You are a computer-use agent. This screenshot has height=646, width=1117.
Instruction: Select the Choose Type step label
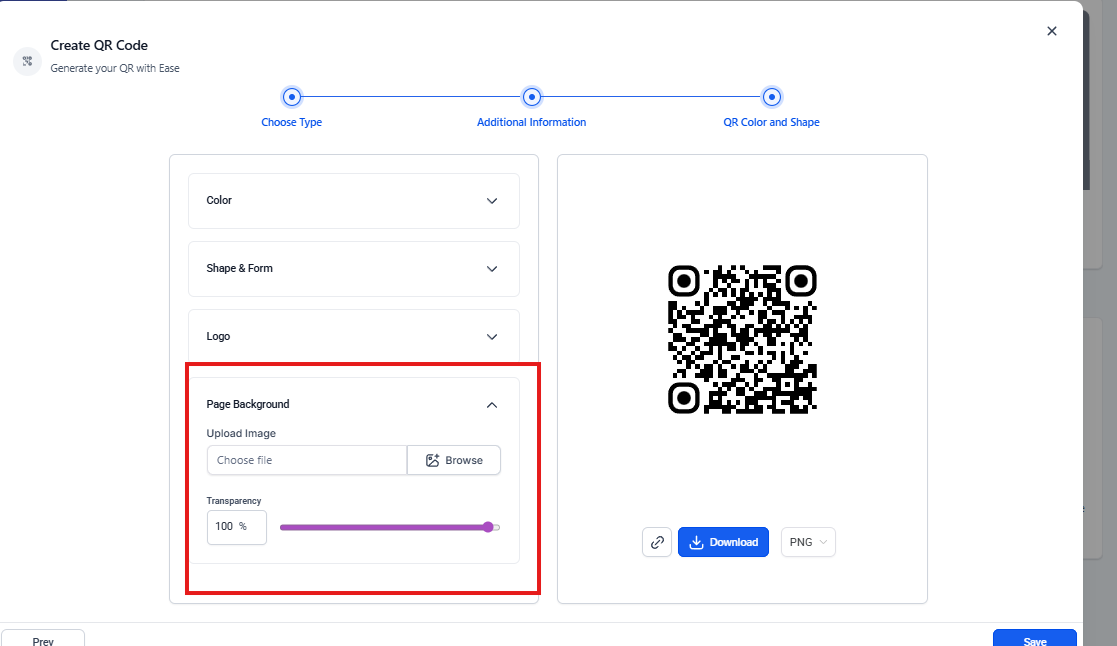coord(291,122)
